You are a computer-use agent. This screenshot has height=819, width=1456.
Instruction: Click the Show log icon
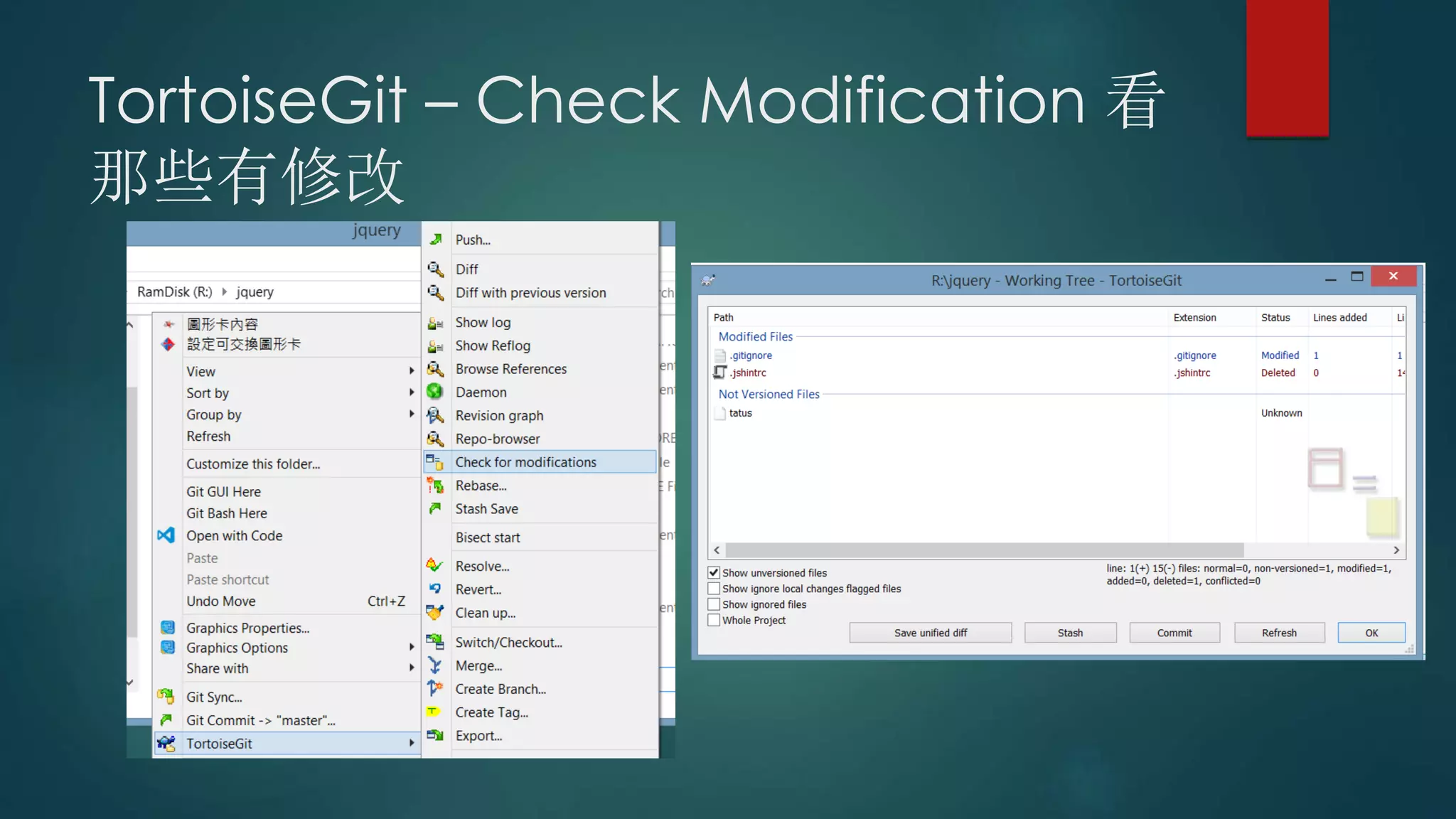click(x=436, y=323)
